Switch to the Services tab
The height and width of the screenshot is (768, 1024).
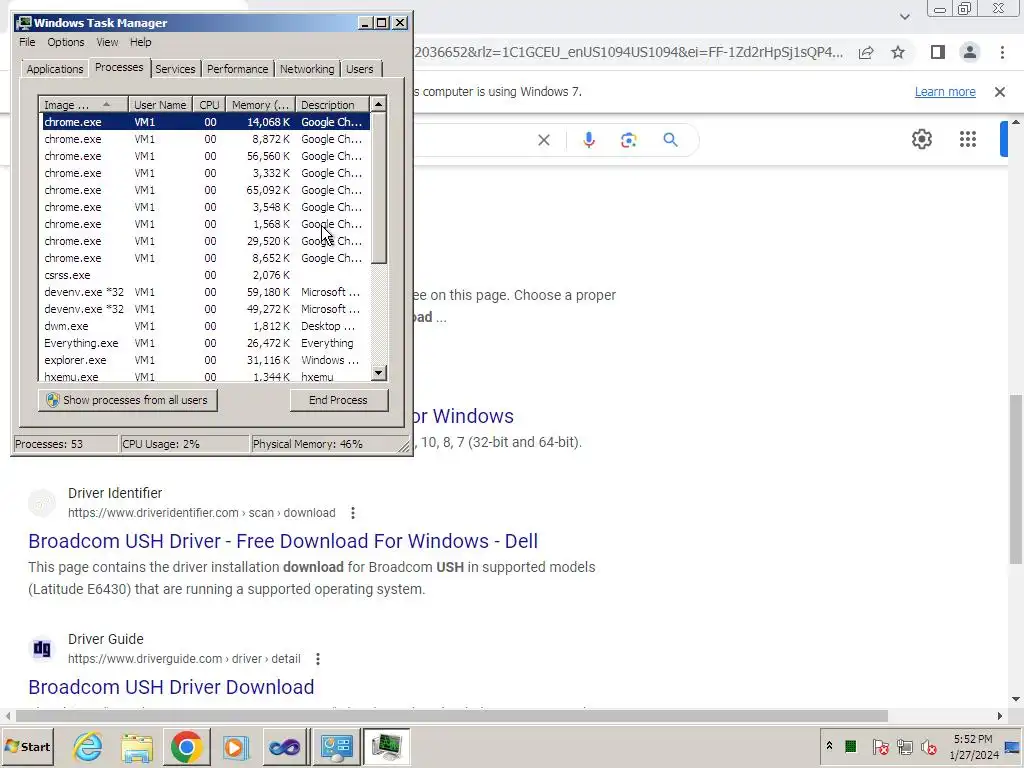point(175,69)
